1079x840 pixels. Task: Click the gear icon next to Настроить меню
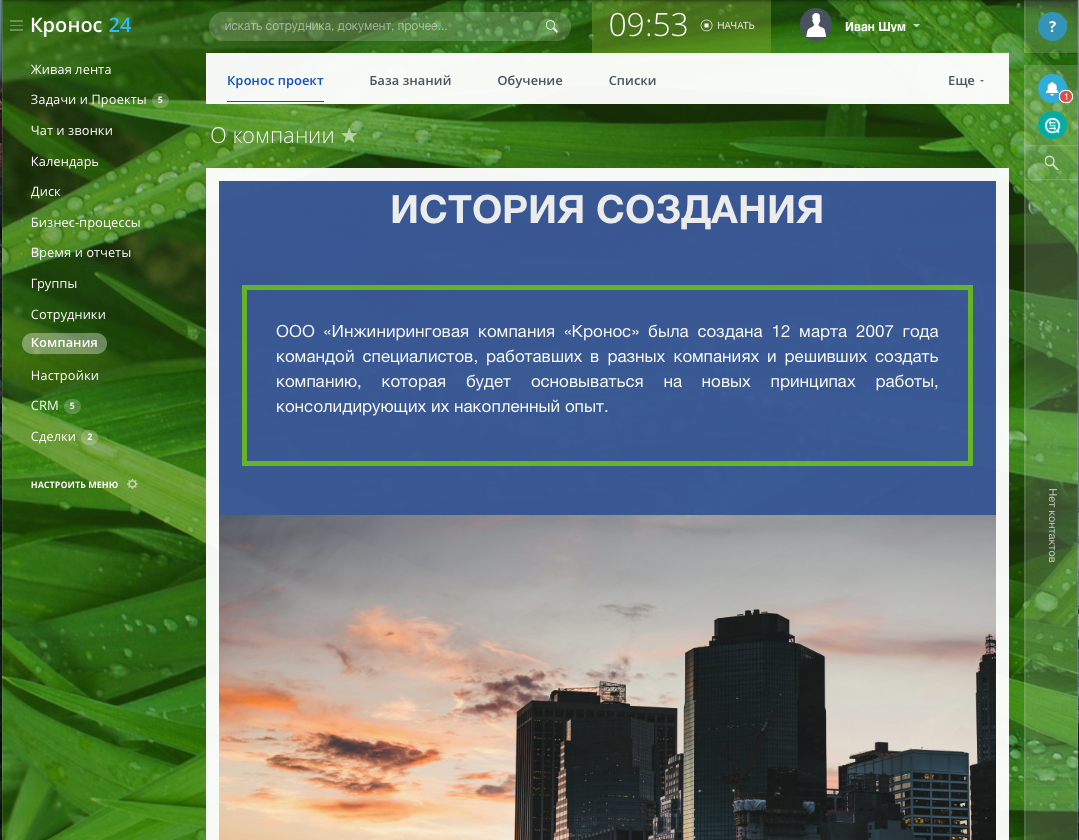(x=132, y=484)
